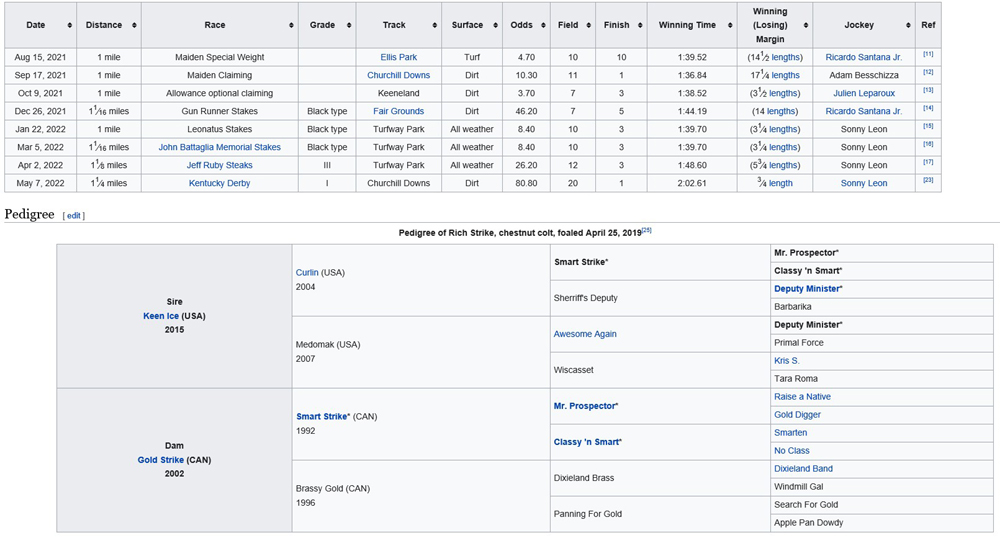
Task: Open the Kentucky Derby race link
Action: pos(219,183)
